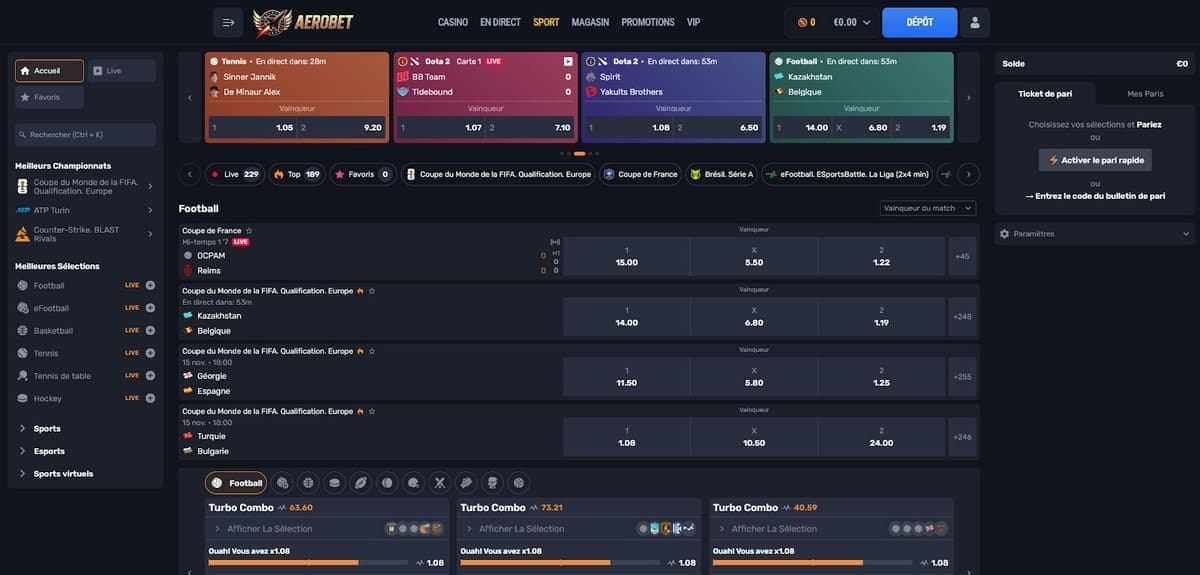Open the Aerobet logo home link
1200x575 pixels.
303,22
